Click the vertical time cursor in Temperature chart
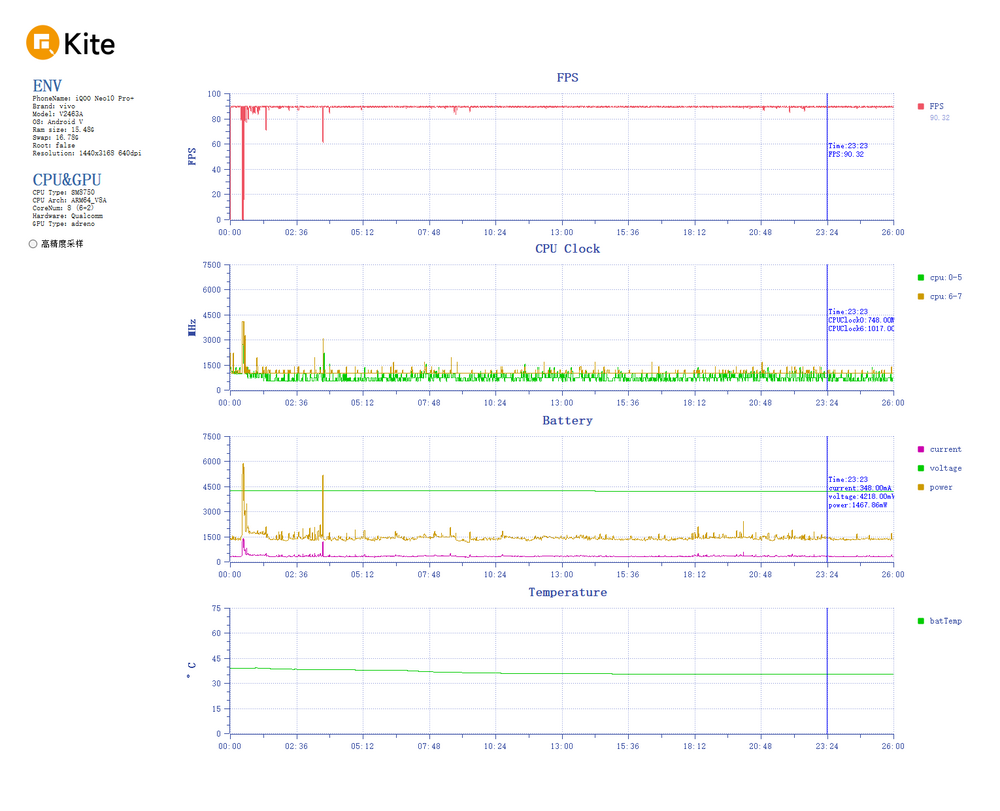The image size is (1000, 811). [827, 700]
